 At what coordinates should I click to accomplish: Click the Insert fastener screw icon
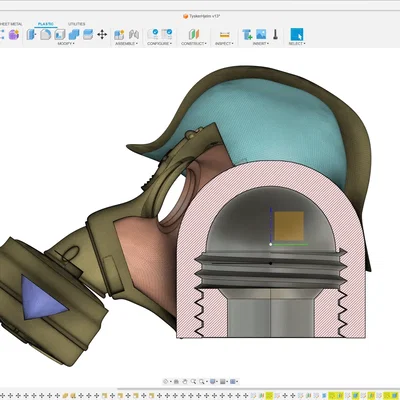pos(275,34)
